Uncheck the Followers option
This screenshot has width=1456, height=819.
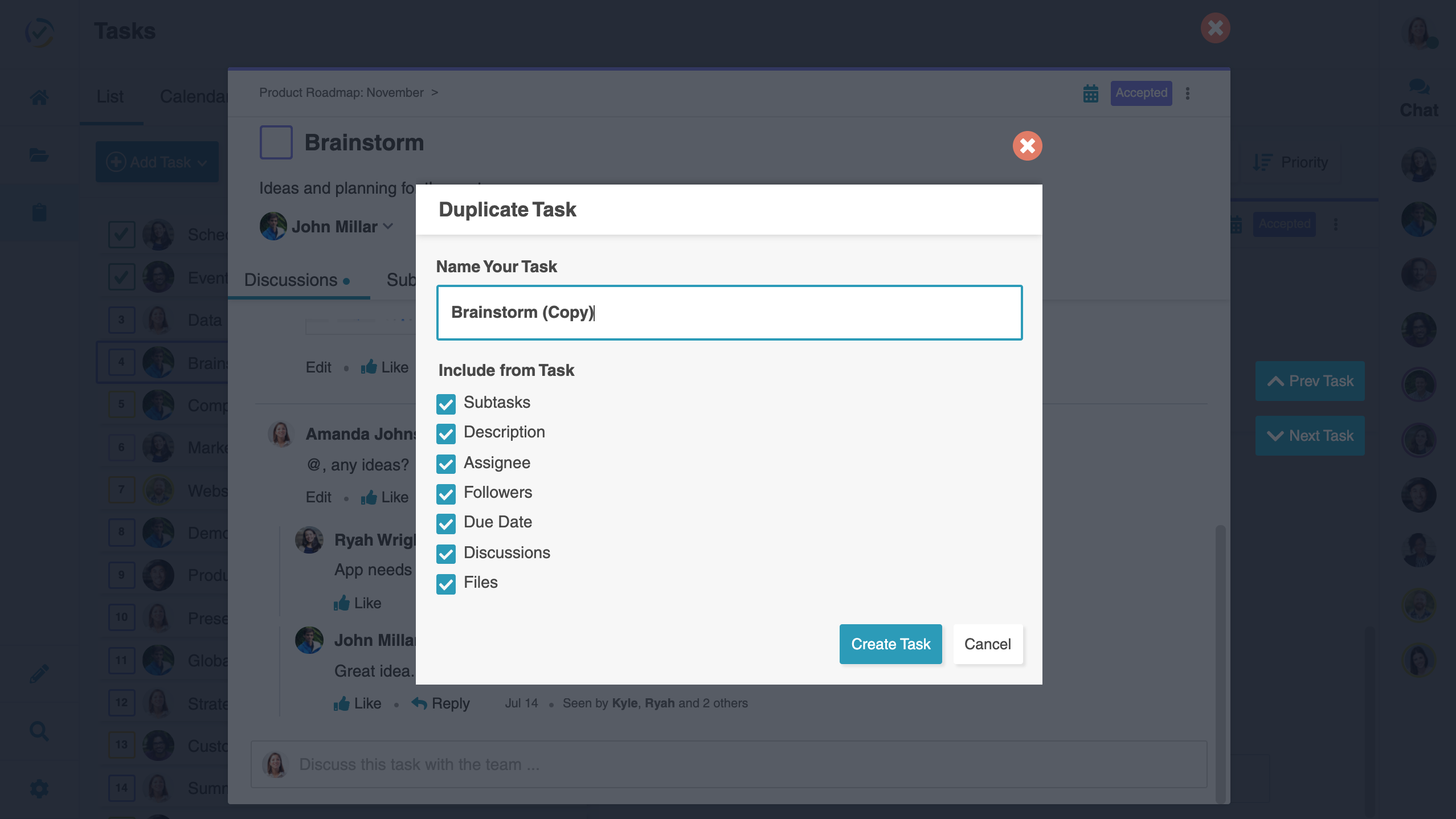[447, 493]
